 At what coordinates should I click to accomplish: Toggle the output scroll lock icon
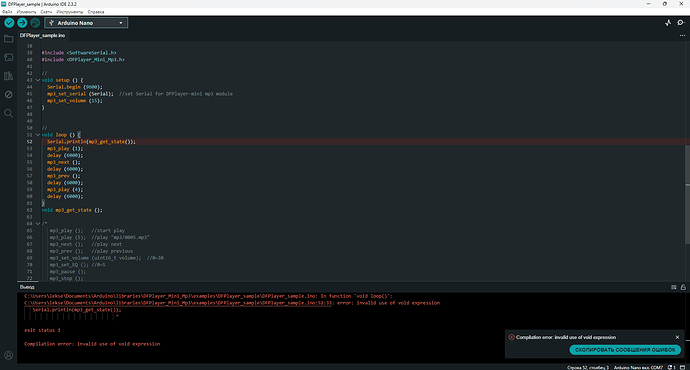pos(683,287)
